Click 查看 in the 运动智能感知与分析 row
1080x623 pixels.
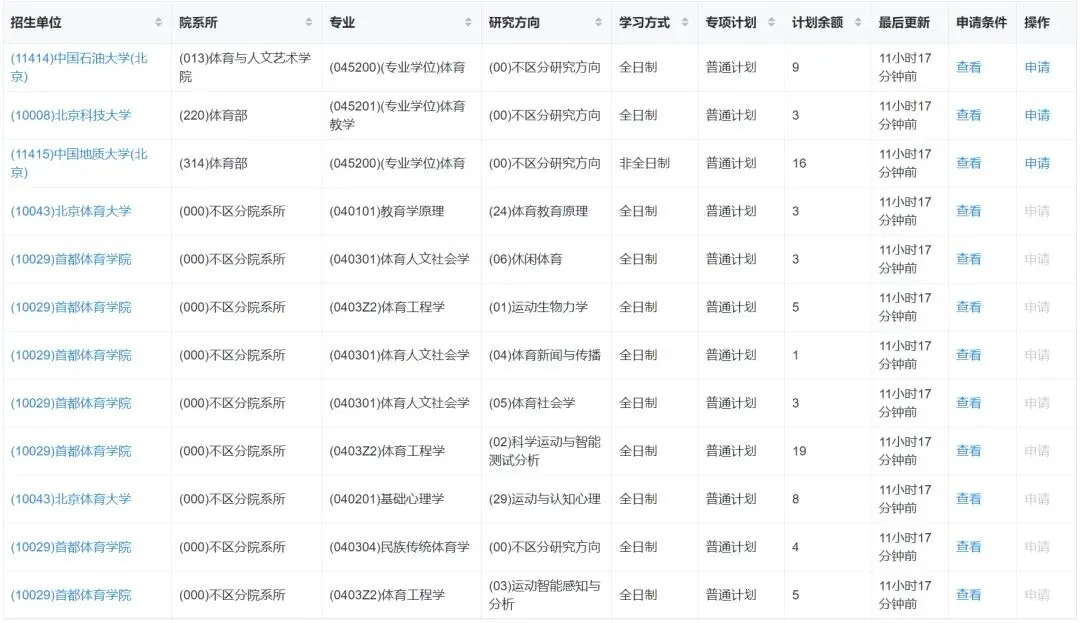click(x=968, y=595)
